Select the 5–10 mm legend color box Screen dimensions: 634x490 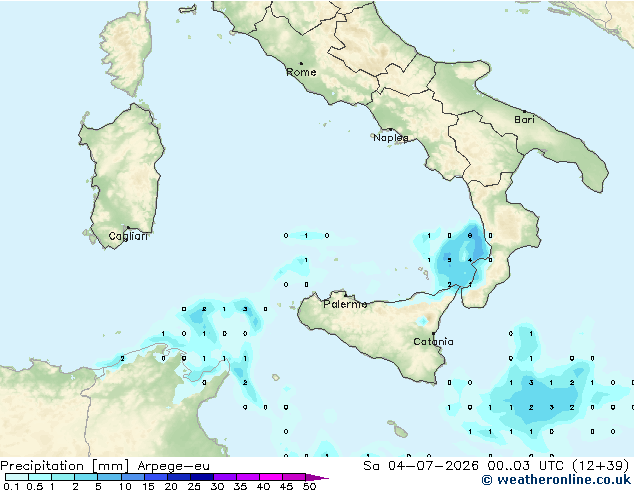point(109,477)
